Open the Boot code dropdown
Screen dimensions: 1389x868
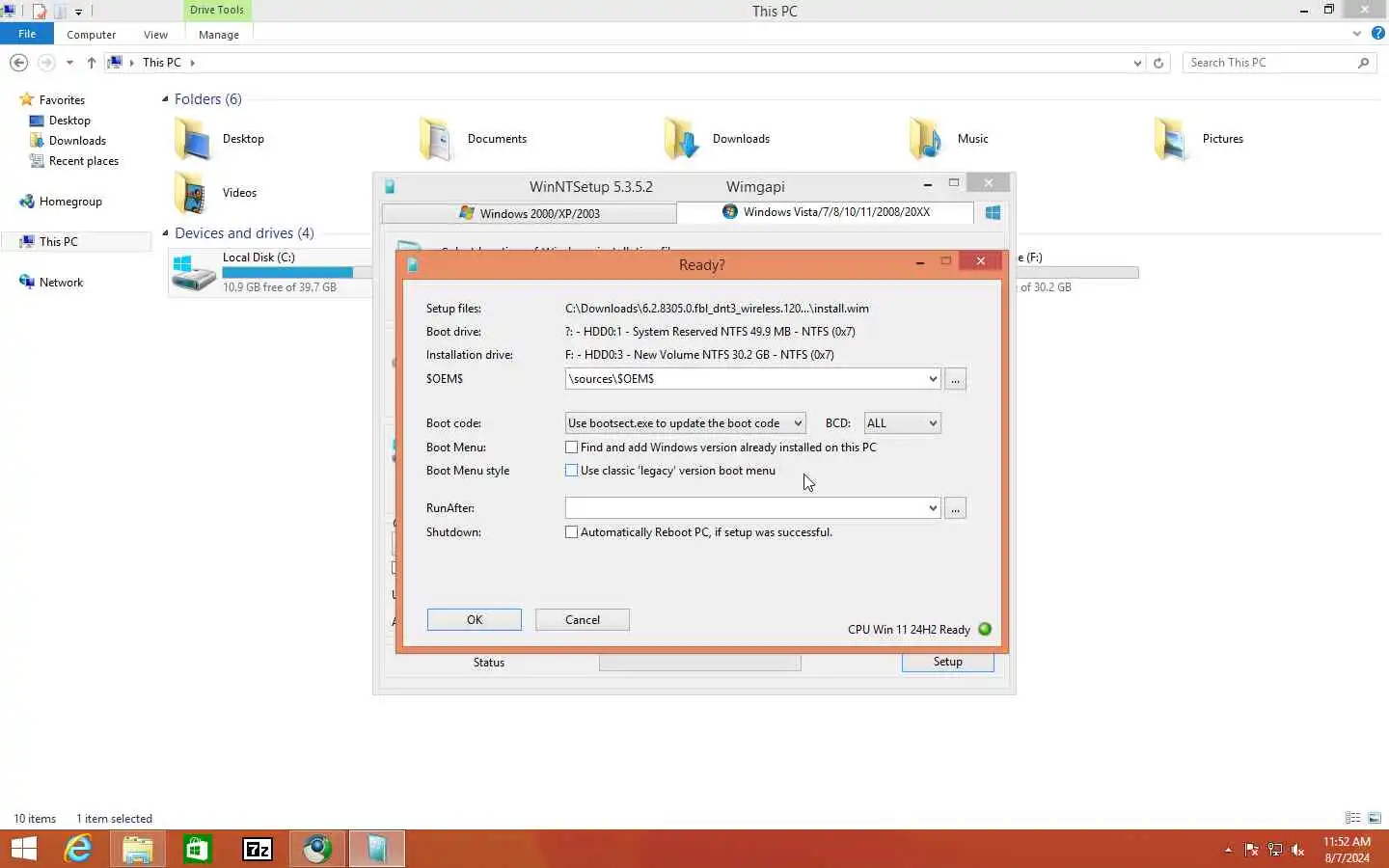coord(685,423)
